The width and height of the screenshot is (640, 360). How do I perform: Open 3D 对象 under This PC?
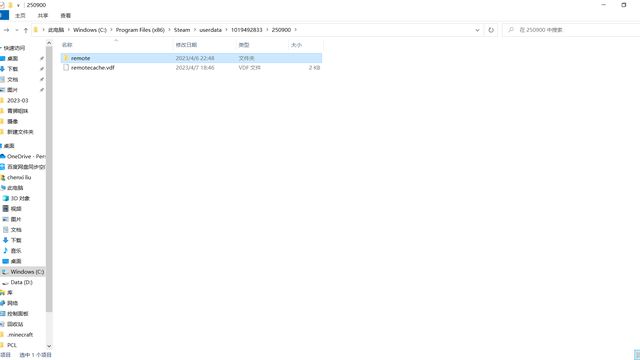pyautogui.click(x=20, y=198)
